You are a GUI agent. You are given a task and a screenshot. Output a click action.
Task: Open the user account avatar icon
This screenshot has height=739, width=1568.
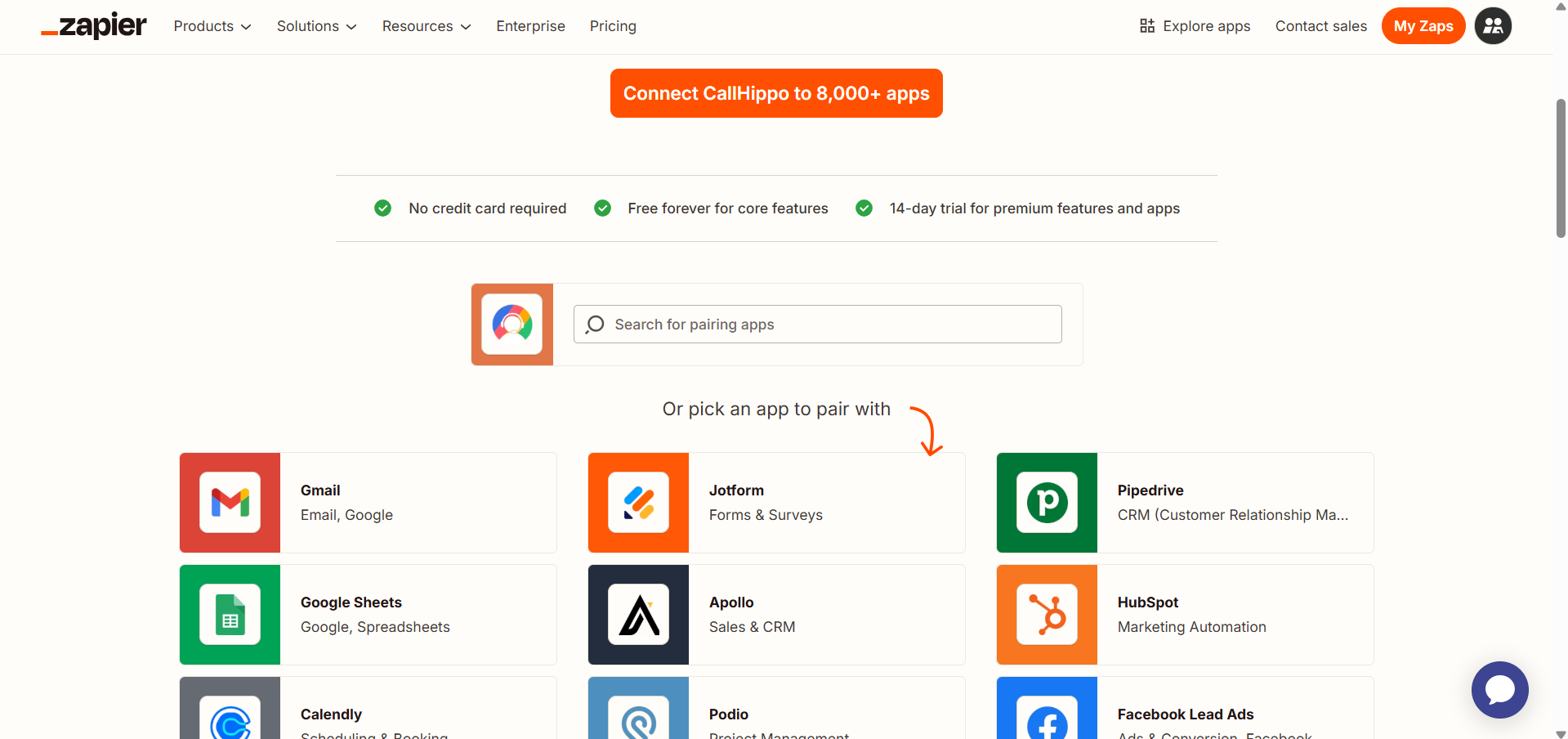[x=1493, y=26]
